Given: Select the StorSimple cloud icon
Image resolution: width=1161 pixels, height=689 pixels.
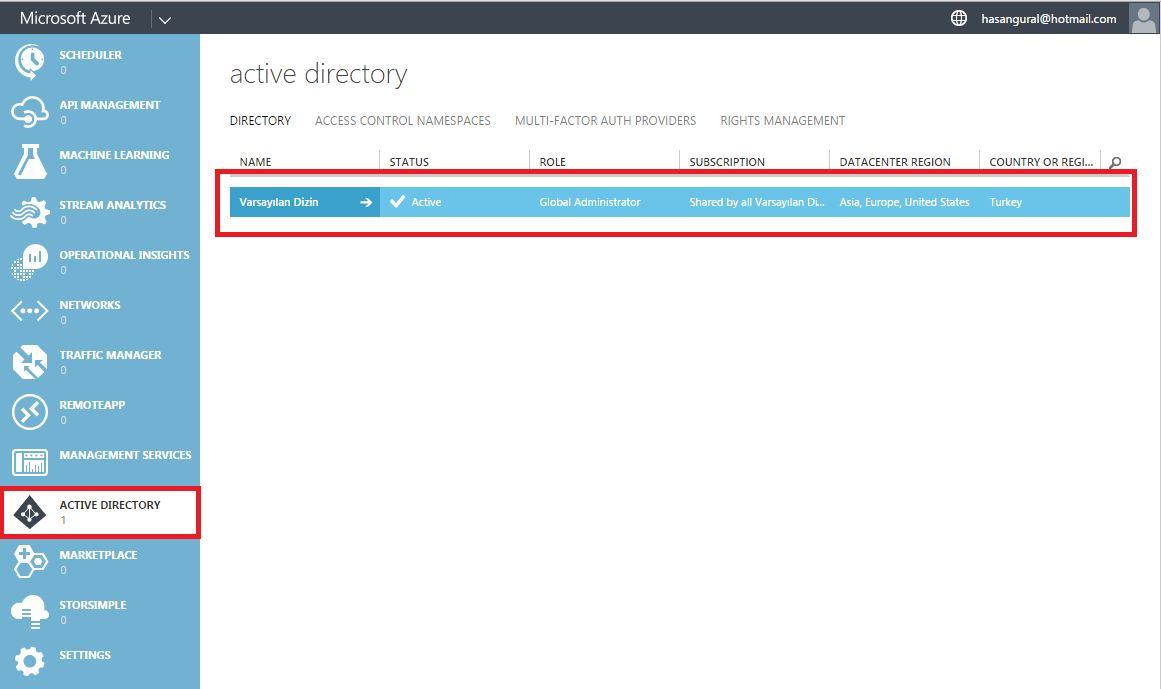Looking at the screenshot, I should pos(30,612).
